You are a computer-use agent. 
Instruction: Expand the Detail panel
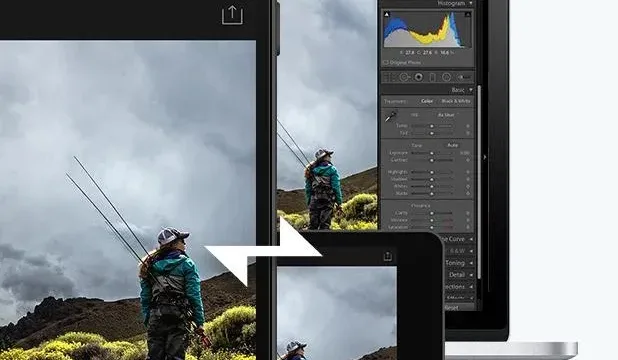pos(471,275)
